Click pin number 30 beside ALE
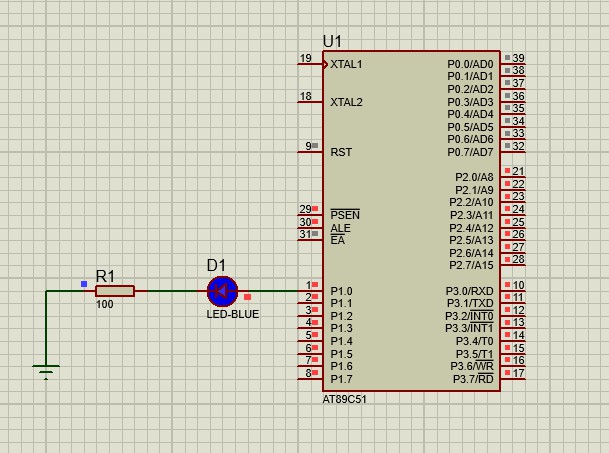Viewport: 609px width, 453px height. click(306, 221)
